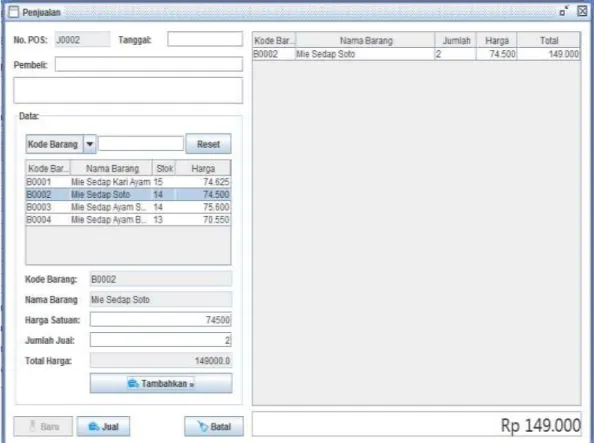594x443 pixels.
Task: Click the price cell 74.625
Action: coord(203,182)
